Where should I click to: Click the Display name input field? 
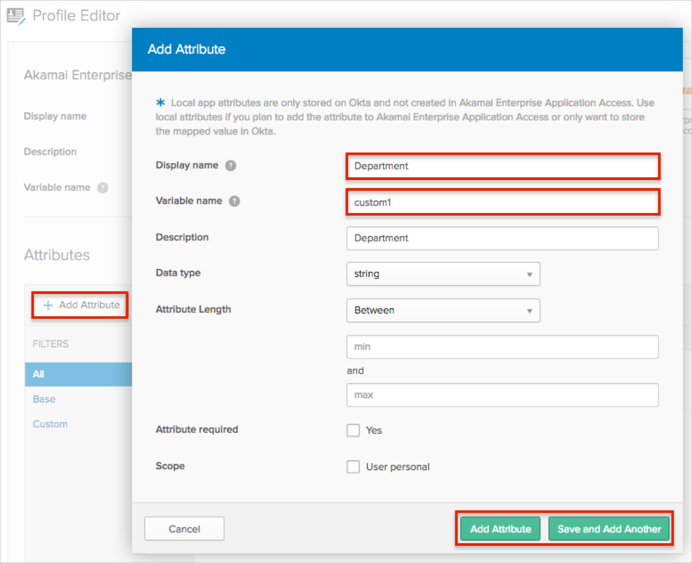click(502, 166)
